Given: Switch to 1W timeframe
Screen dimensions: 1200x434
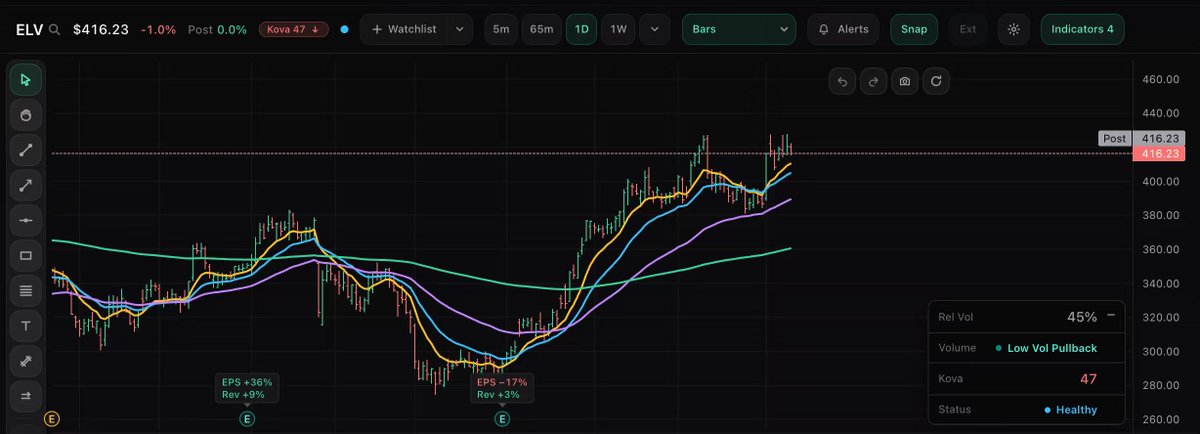Looking at the screenshot, I should click(619, 29).
